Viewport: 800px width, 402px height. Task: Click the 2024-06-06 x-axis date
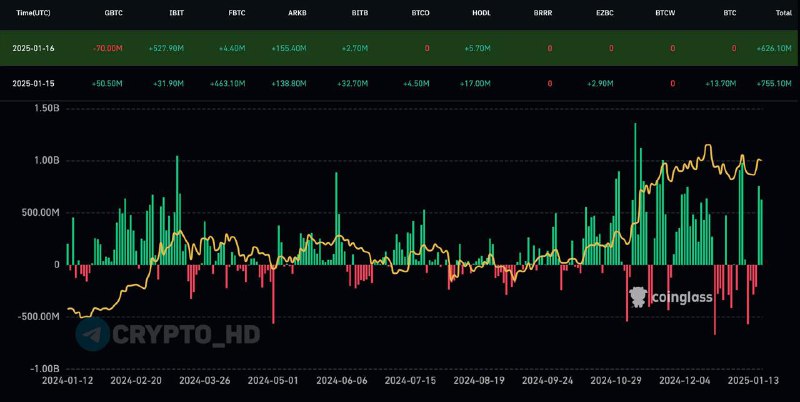click(x=342, y=381)
